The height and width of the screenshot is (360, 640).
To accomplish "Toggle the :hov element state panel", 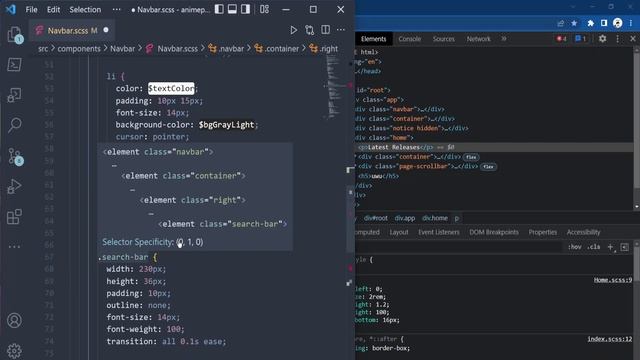I will coord(575,247).
